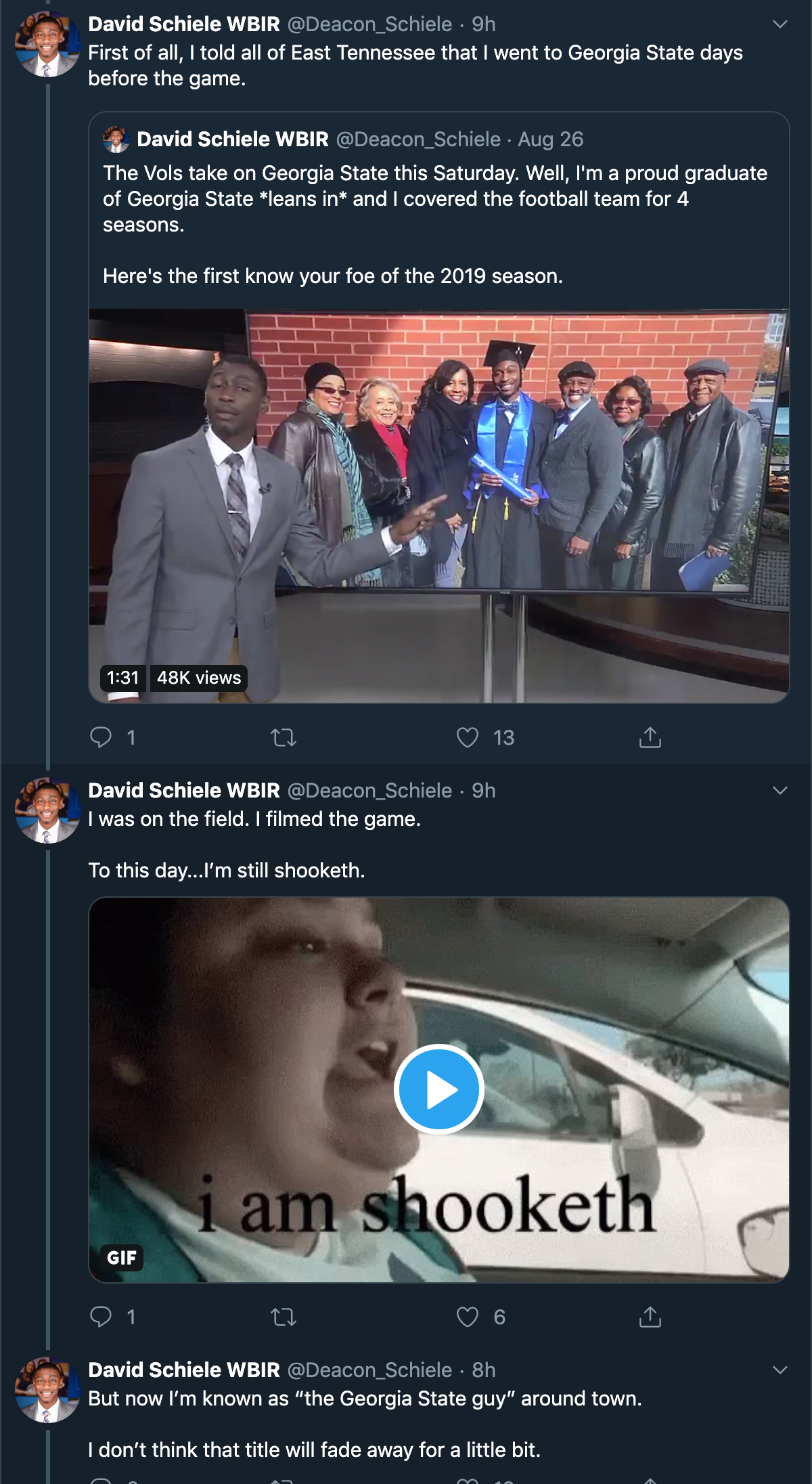Image resolution: width=812 pixels, height=1484 pixels.
Task: Open the 9h timestamp of first tweet
Action: (x=484, y=24)
